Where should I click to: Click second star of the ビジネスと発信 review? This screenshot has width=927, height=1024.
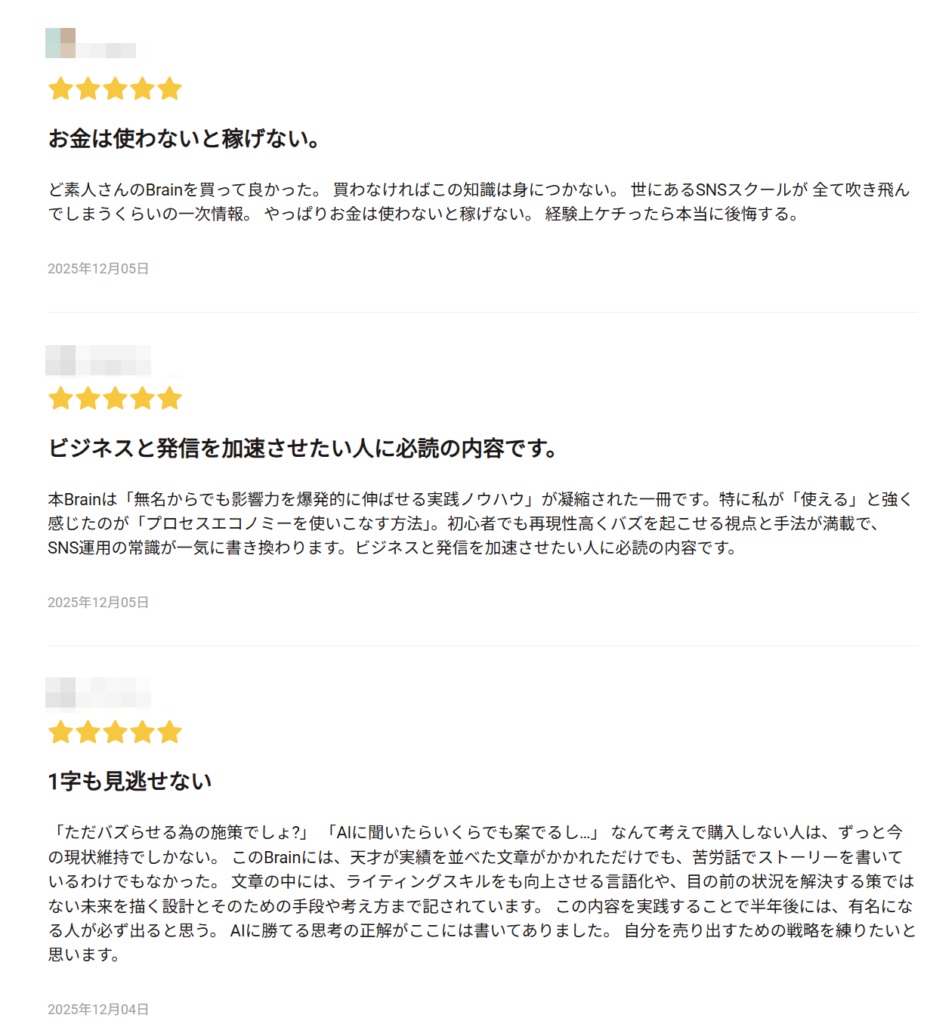pos(88,399)
